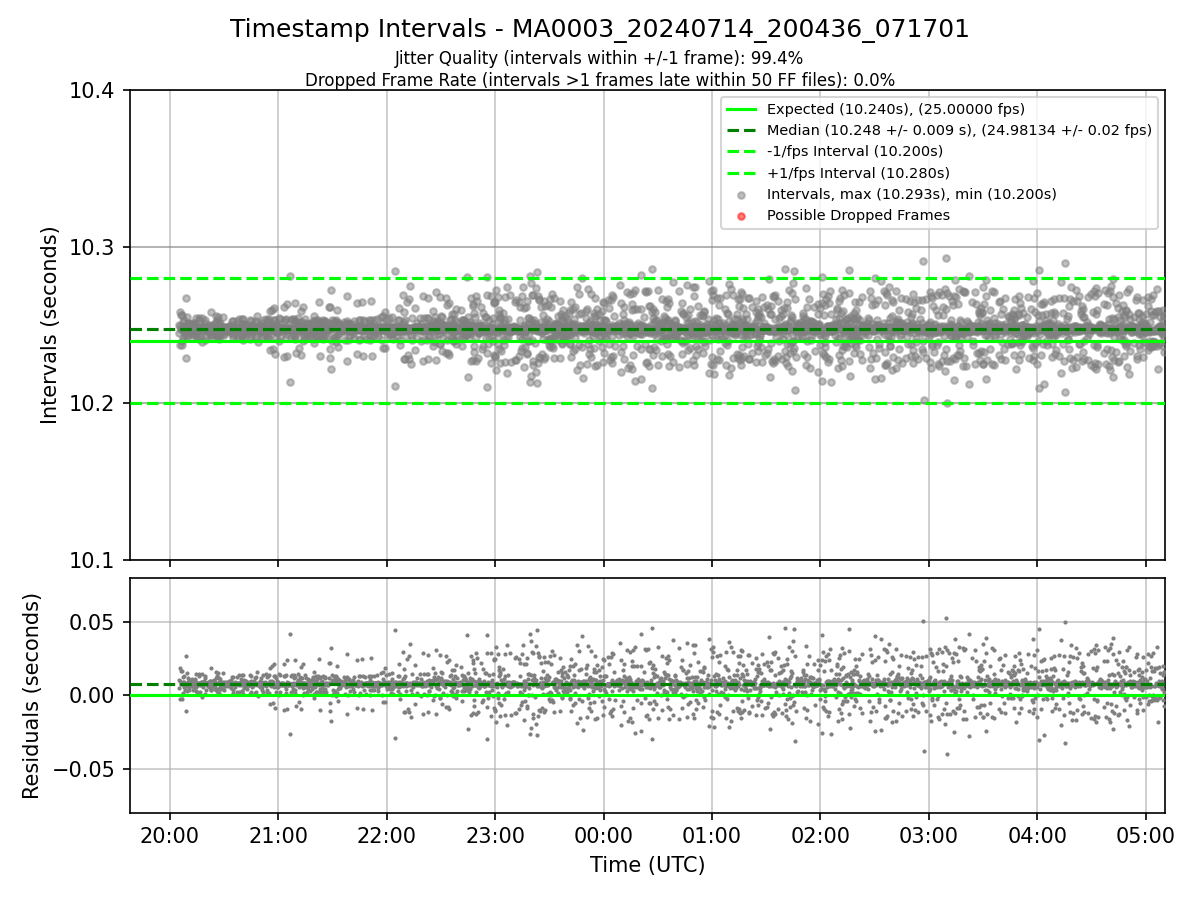This screenshot has width=1200, height=900.
Task: Click the x-axis tick label 02:00
Action: pos(820,834)
